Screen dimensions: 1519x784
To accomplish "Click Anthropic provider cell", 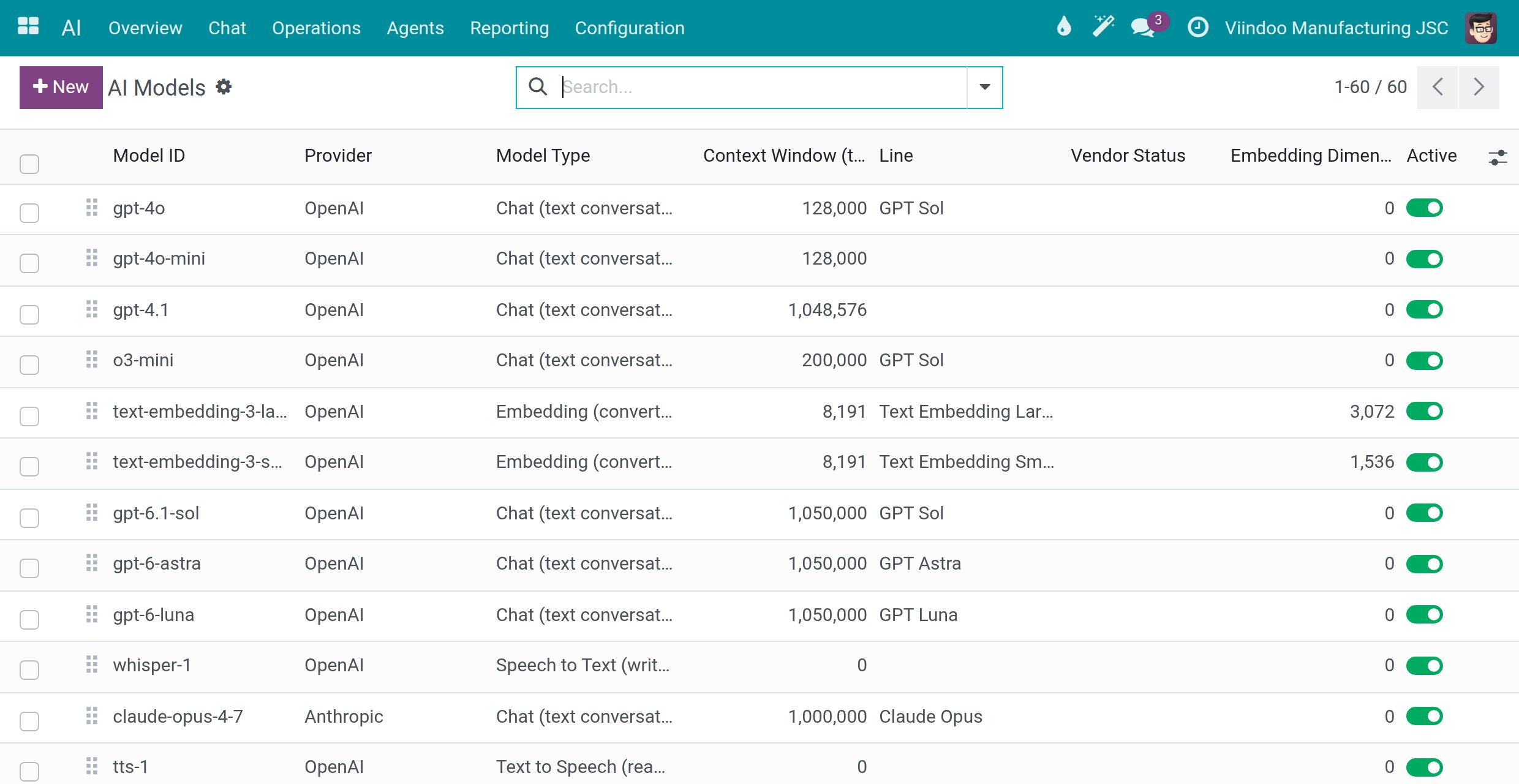I will coord(344,717).
